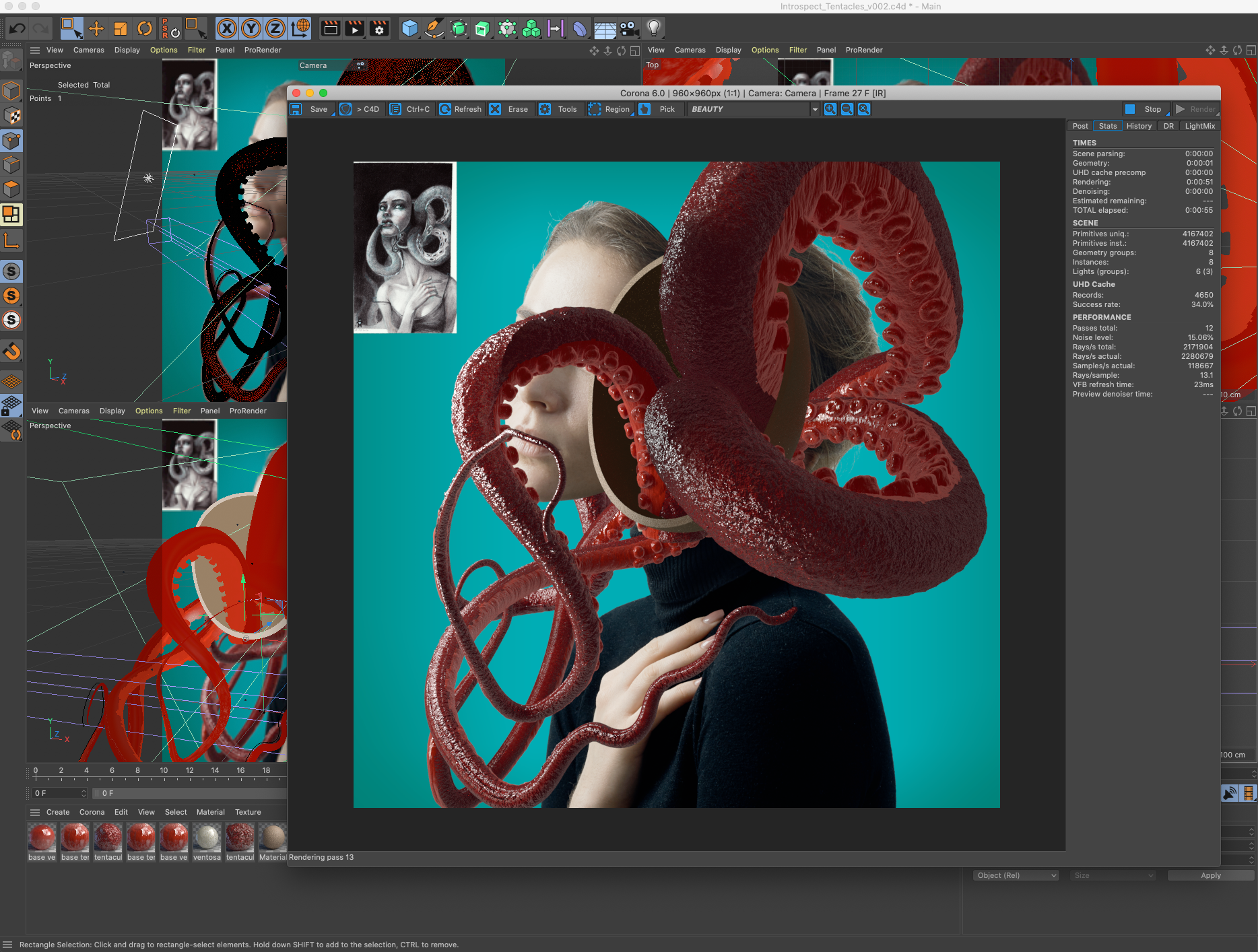
Task: Click timeline marker at frame 10
Action: (x=164, y=772)
